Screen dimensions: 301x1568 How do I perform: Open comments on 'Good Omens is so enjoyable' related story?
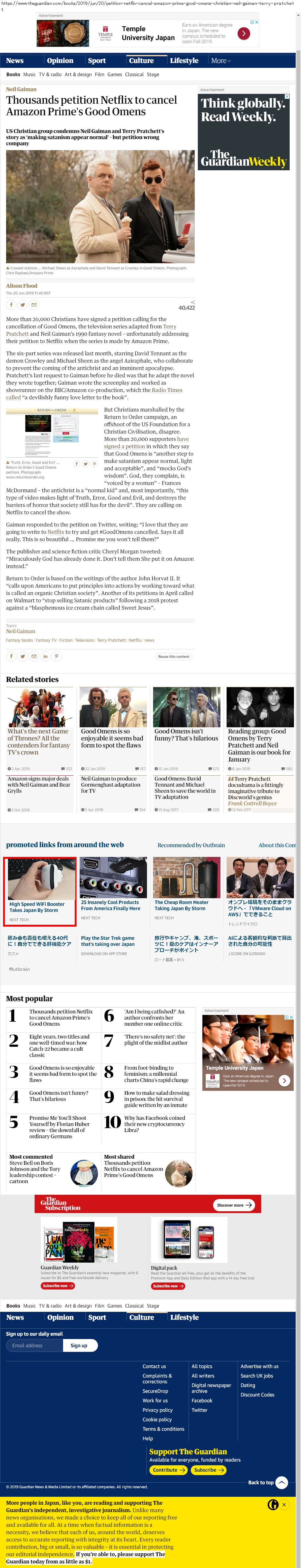(x=140, y=769)
